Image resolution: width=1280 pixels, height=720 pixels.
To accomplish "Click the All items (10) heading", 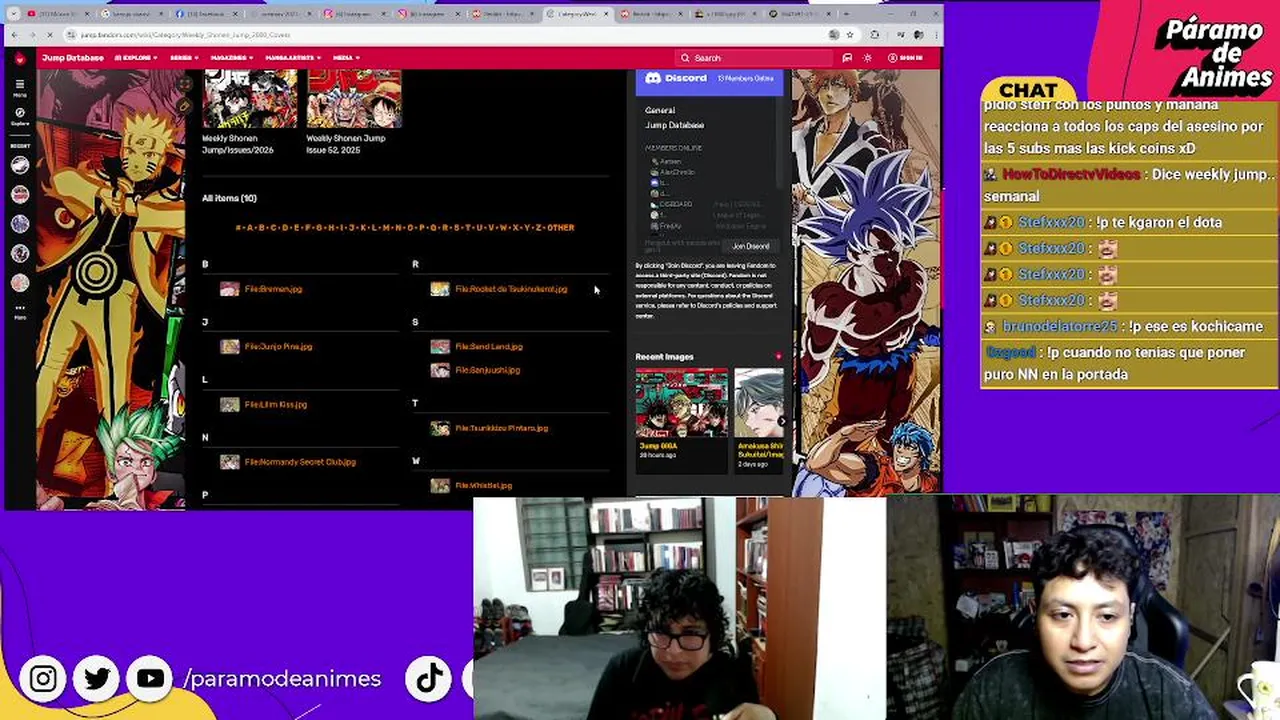I will tap(229, 198).
